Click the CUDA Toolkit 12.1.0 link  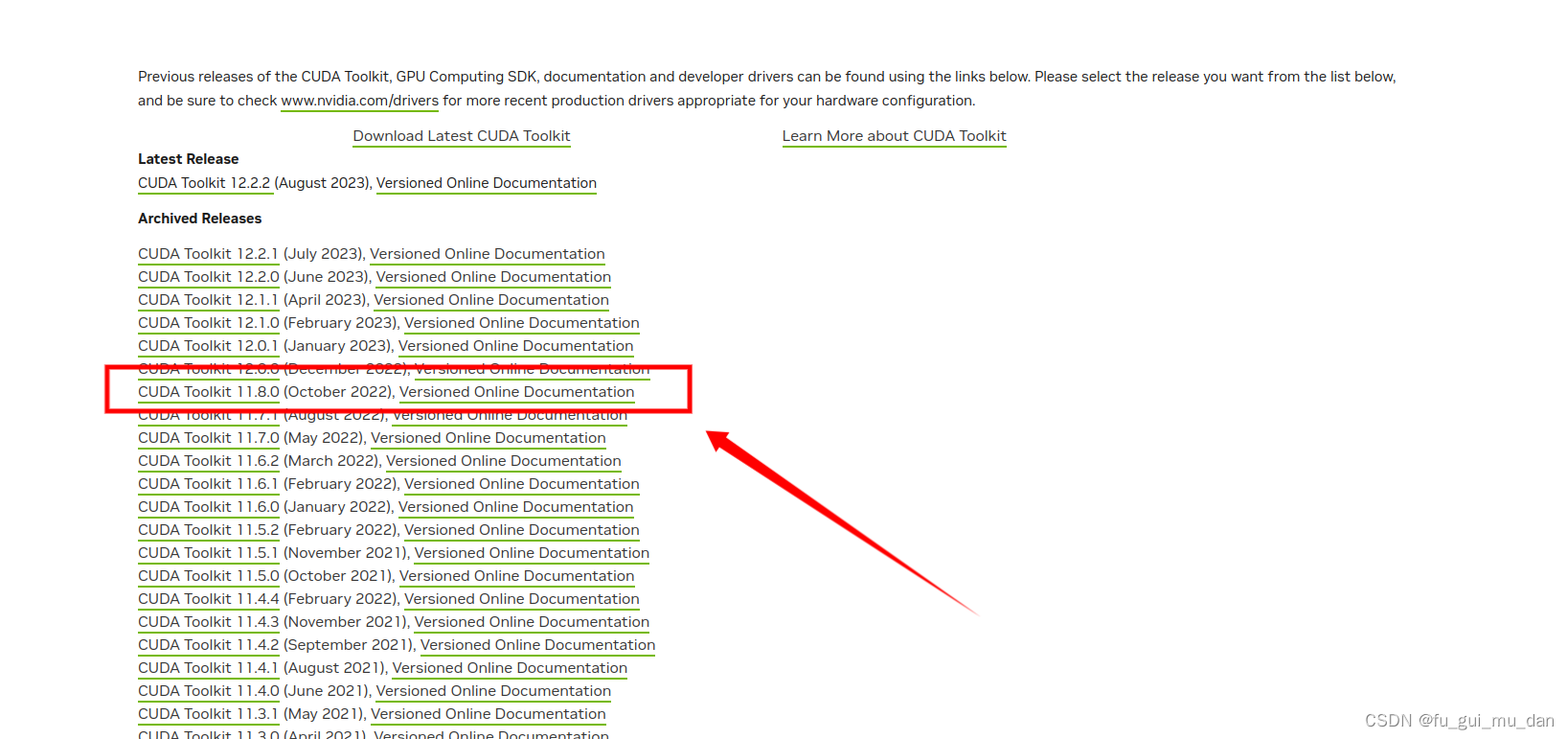tap(209, 323)
